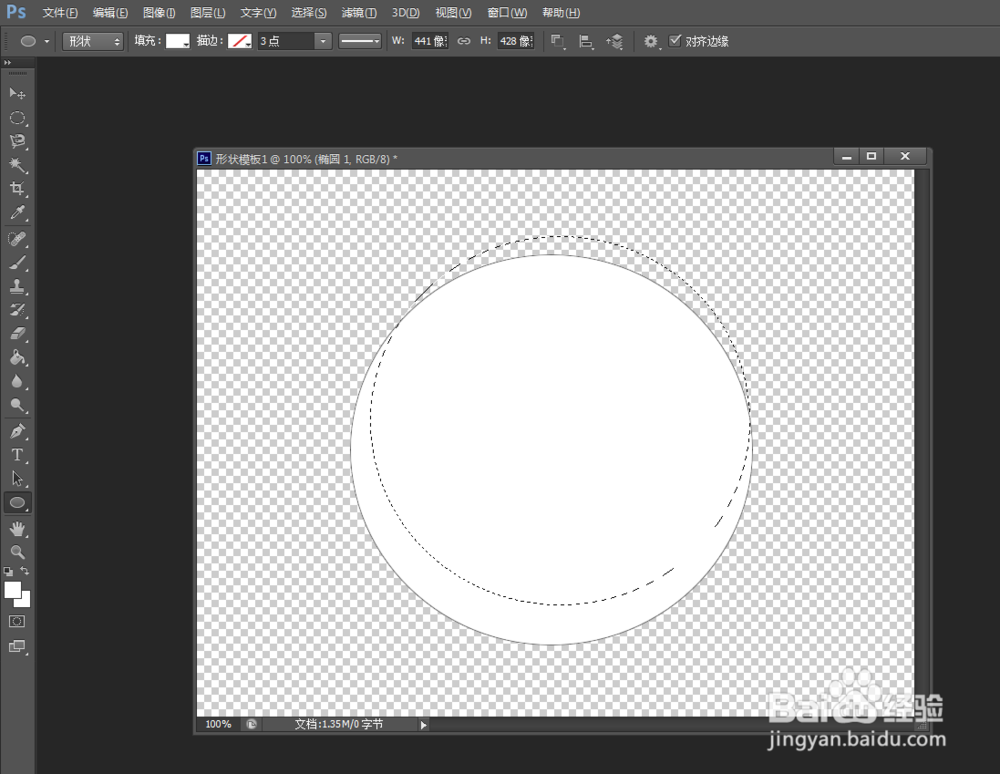Change the screen mode

17,646
